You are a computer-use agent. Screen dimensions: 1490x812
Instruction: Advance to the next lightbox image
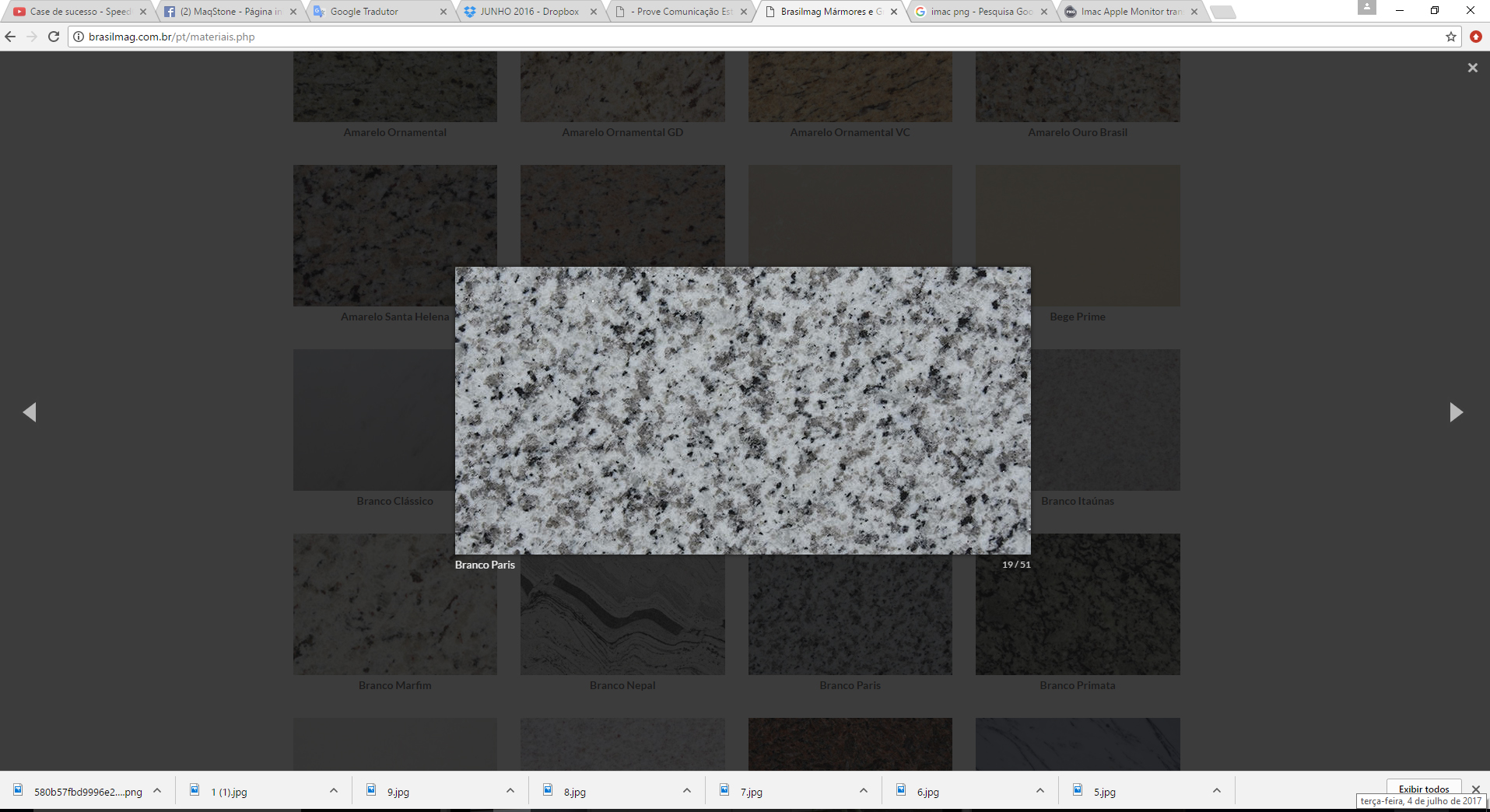point(1456,412)
